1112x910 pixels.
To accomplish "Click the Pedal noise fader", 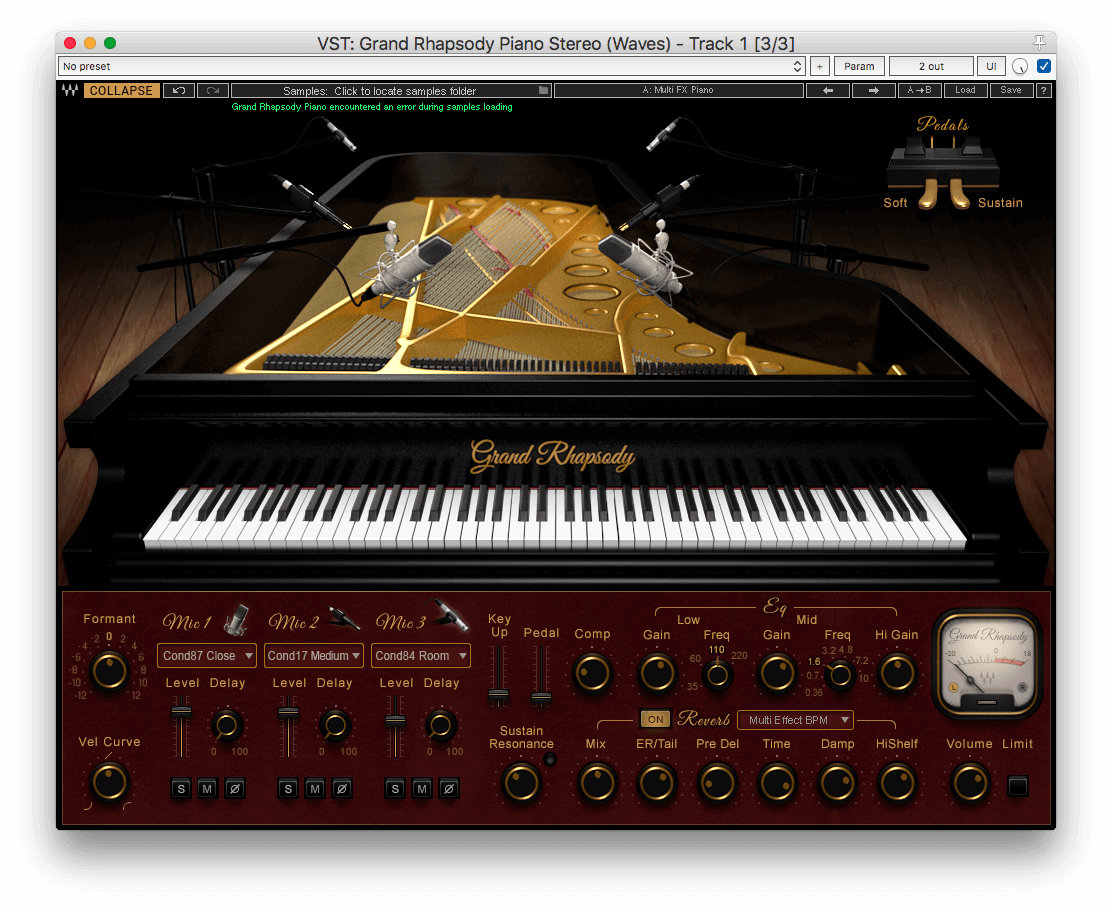I will pyautogui.click(x=541, y=698).
